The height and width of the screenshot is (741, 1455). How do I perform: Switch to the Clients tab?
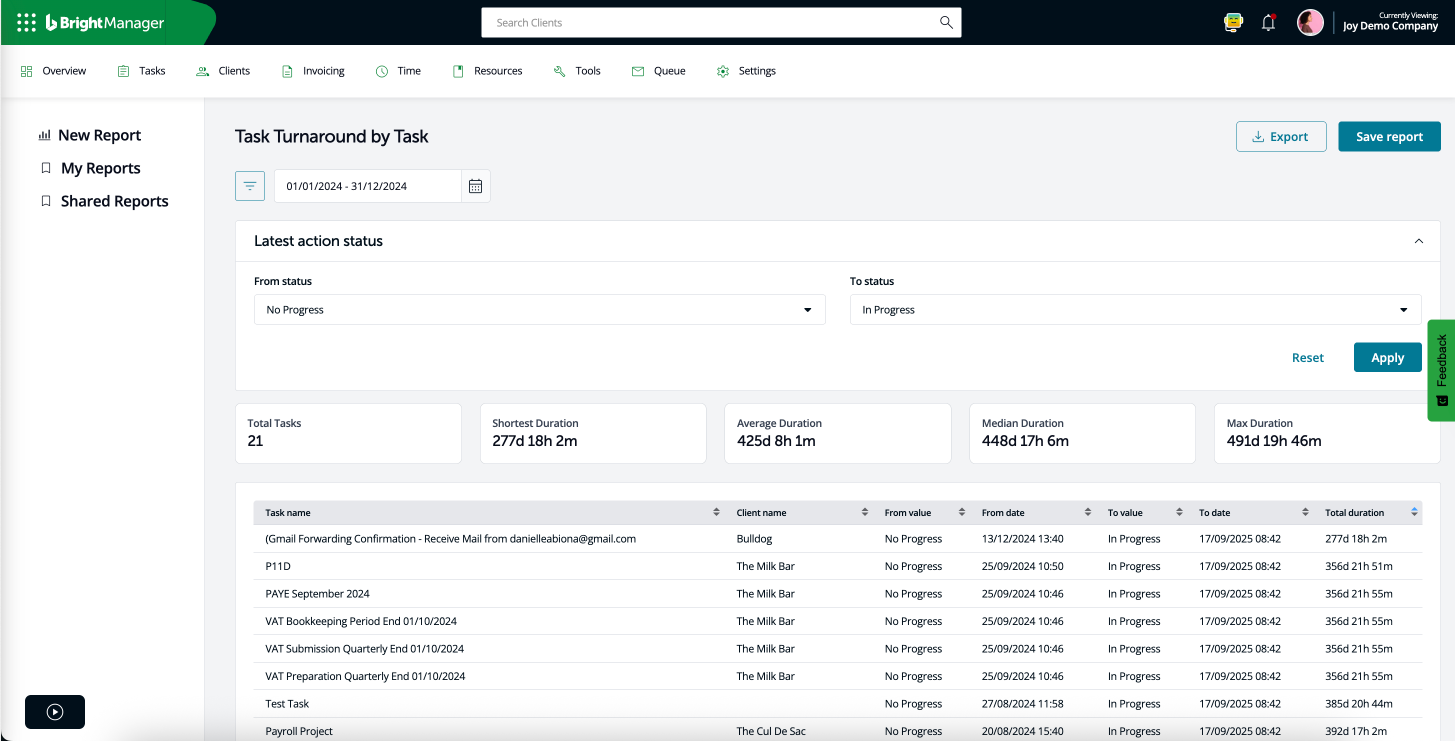222,70
